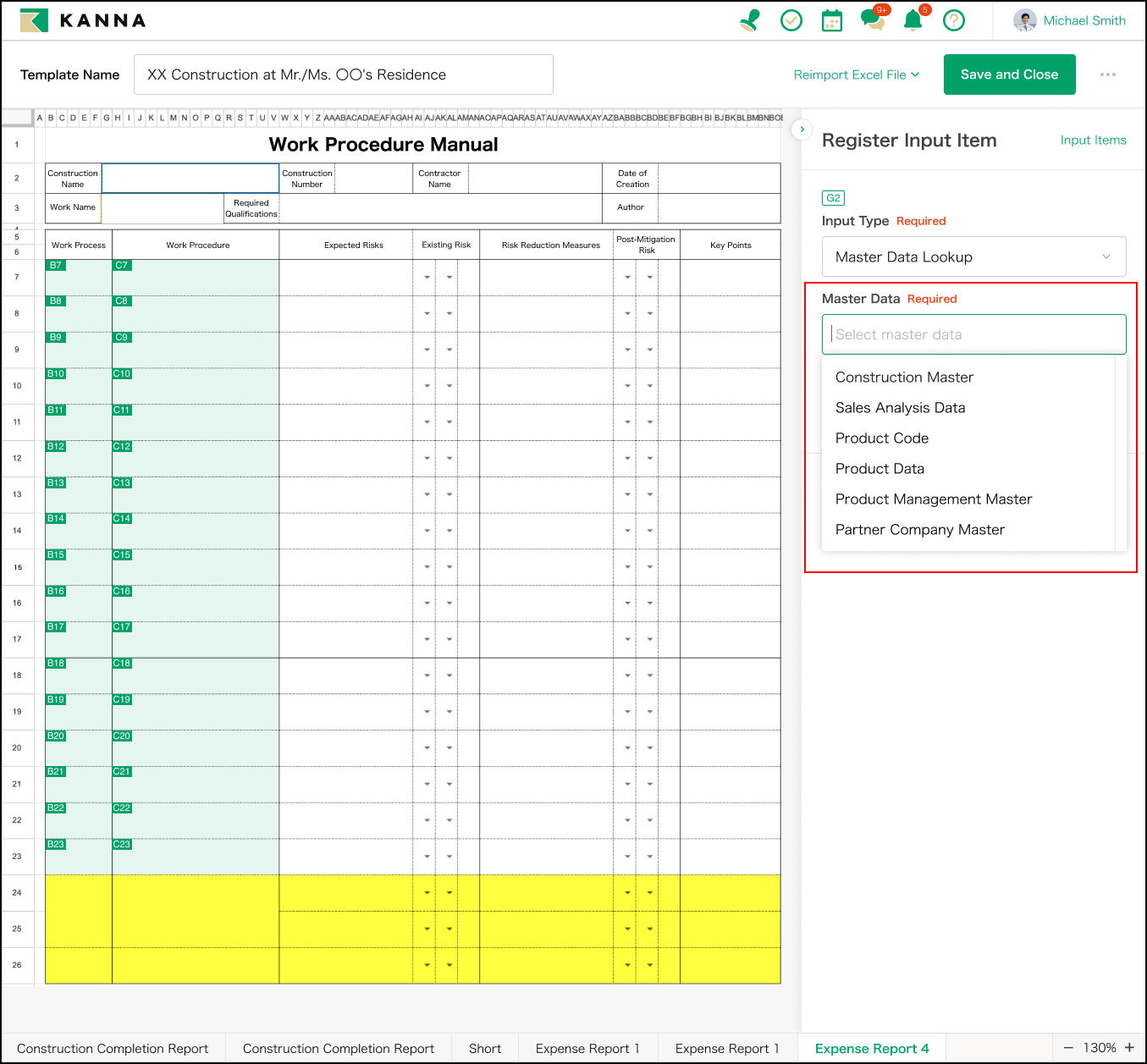Choose Partner Company Master option

coord(919,530)
